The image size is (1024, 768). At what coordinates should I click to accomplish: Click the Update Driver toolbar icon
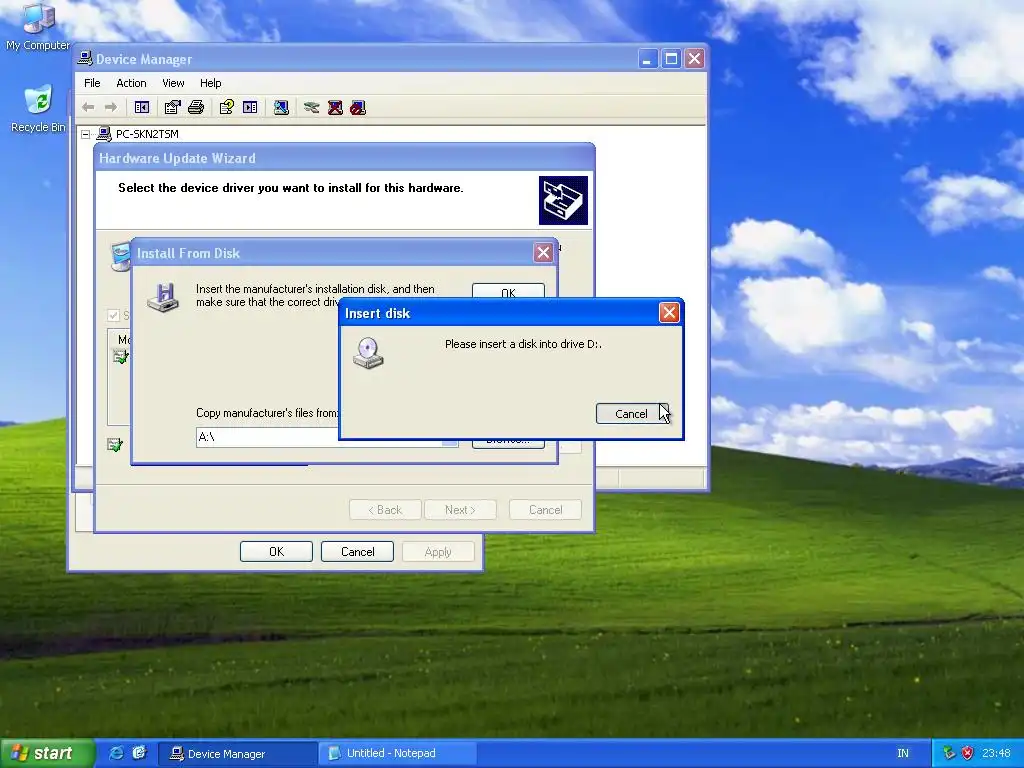click(x=312, y=107)
